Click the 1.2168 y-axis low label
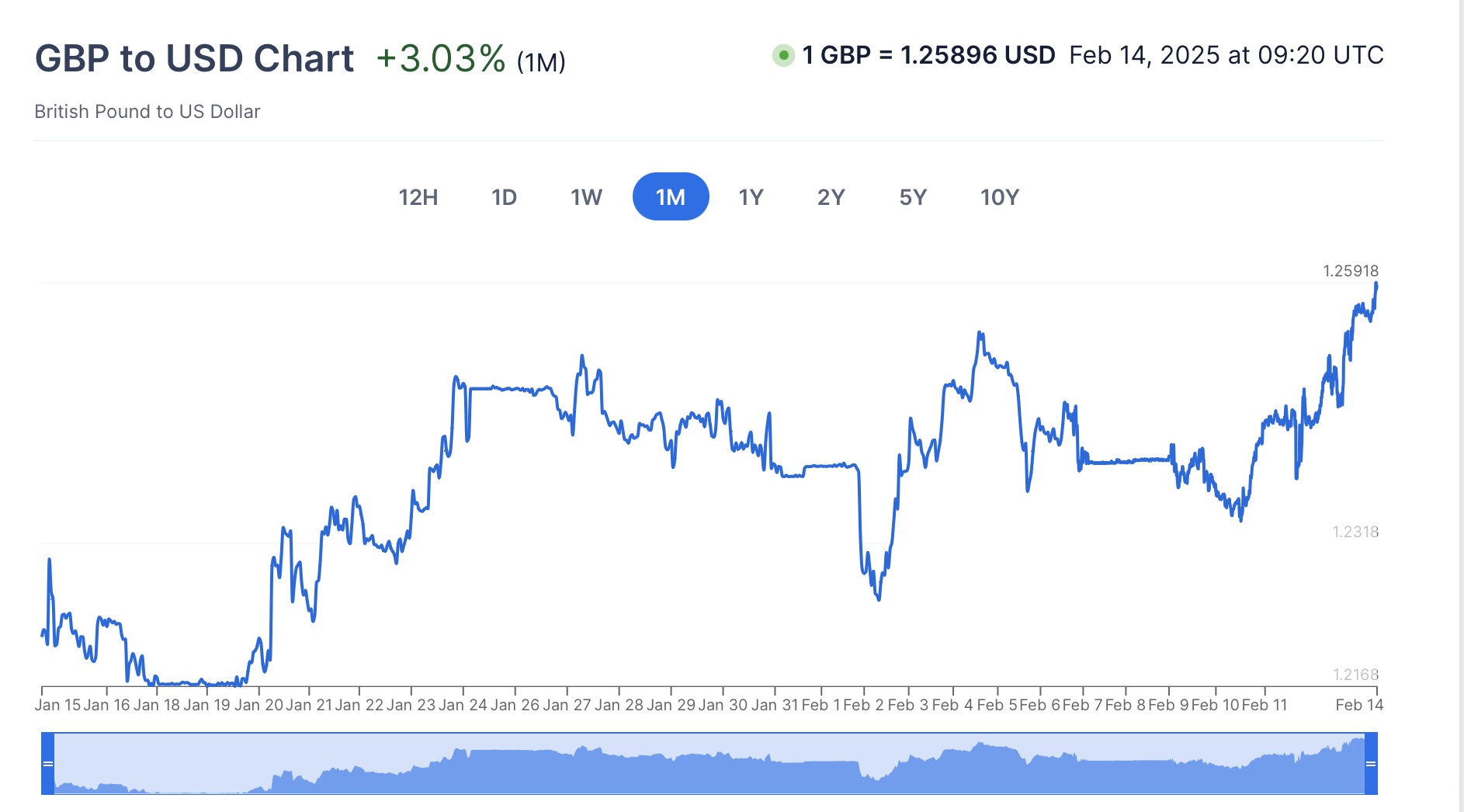 coord(1355,675)
